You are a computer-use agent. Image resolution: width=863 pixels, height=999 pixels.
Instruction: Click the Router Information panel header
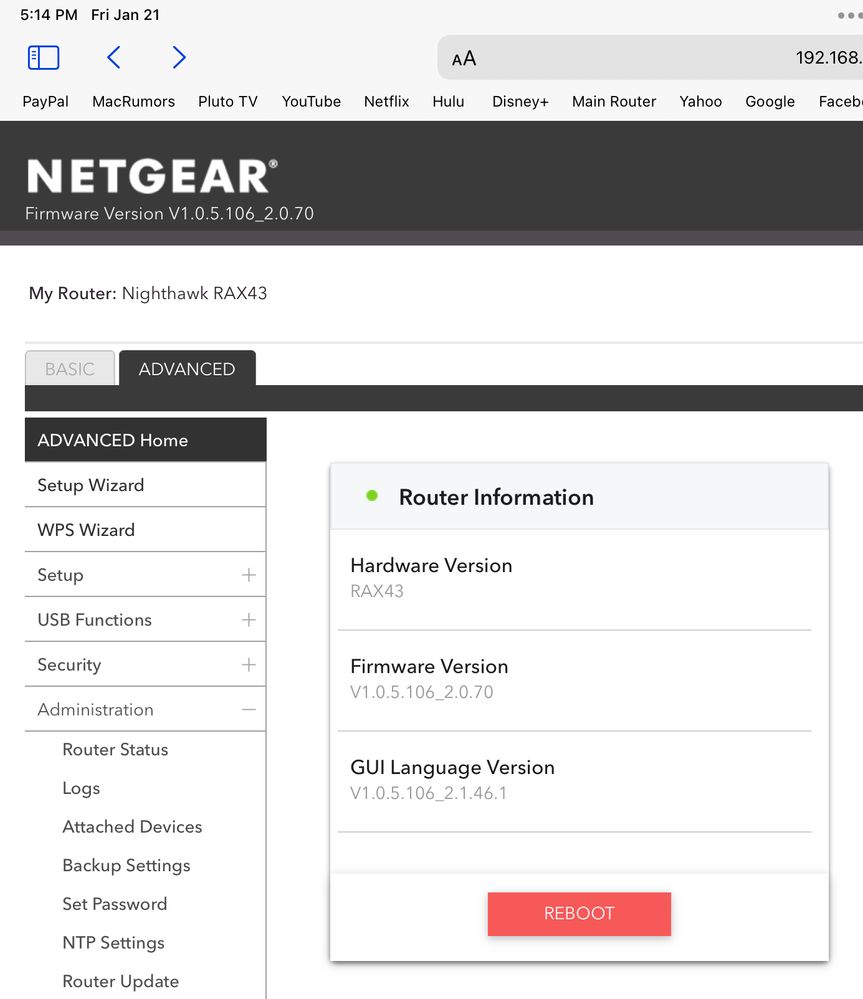(579, 496)
